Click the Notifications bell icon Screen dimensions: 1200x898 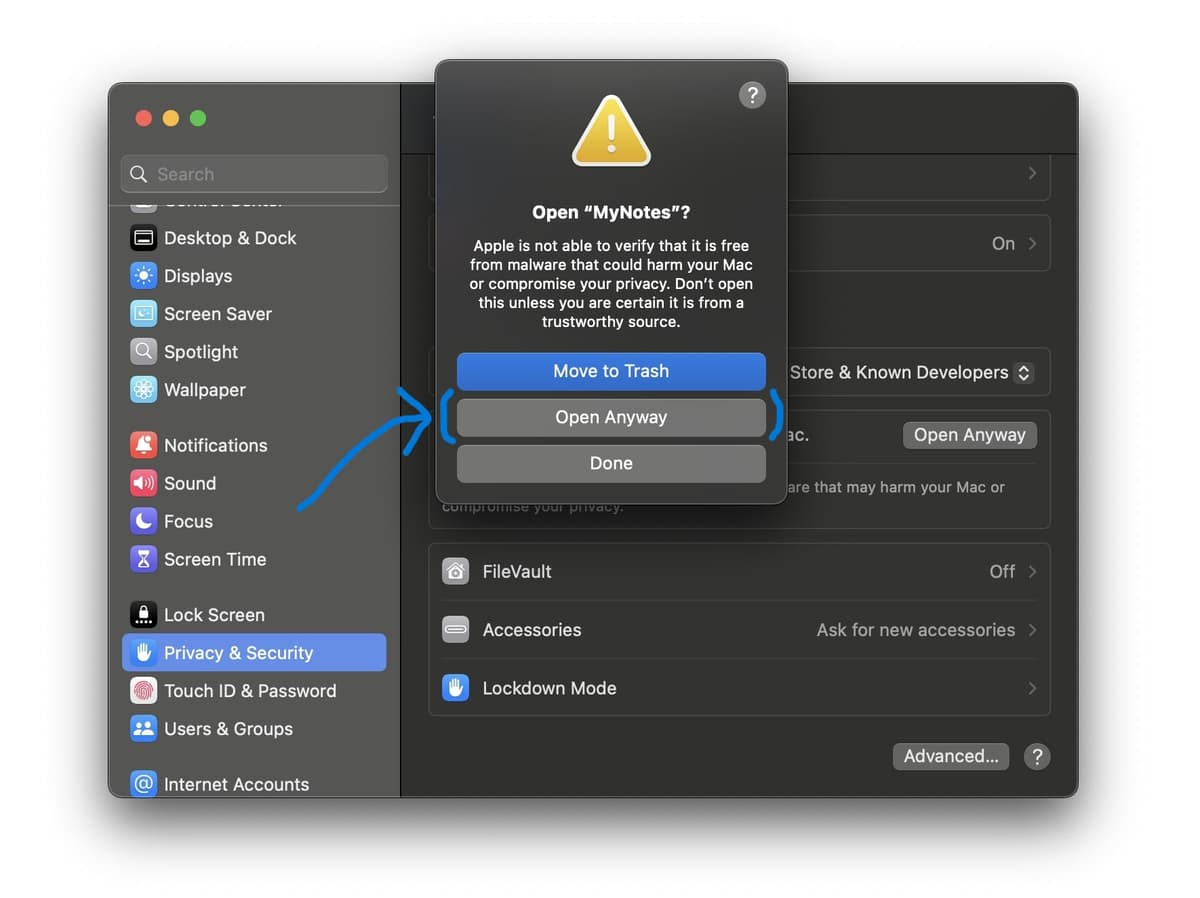[144, 445]
